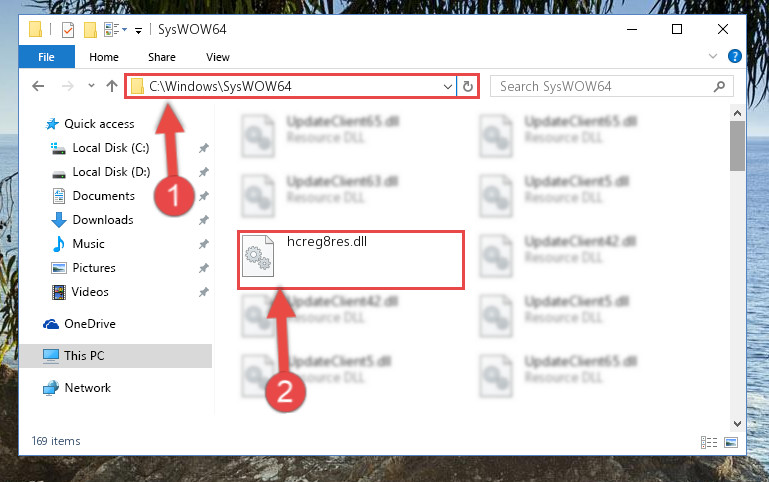Expand the ribbon chevron
This screenshot has width=769, height=482.
[713, 56]
